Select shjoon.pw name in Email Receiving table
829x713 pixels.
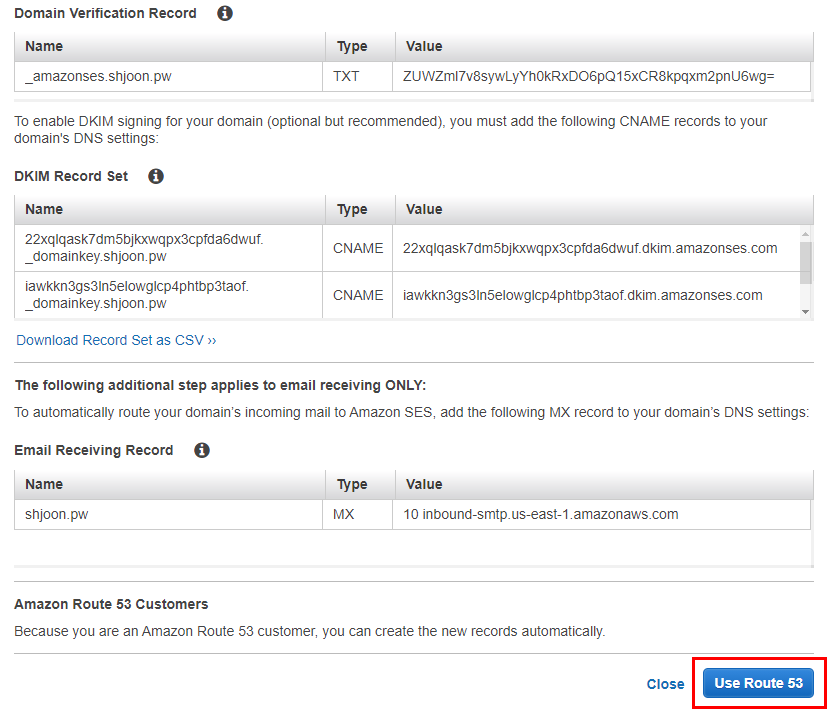pyautogui.click(x=168, y=514)
